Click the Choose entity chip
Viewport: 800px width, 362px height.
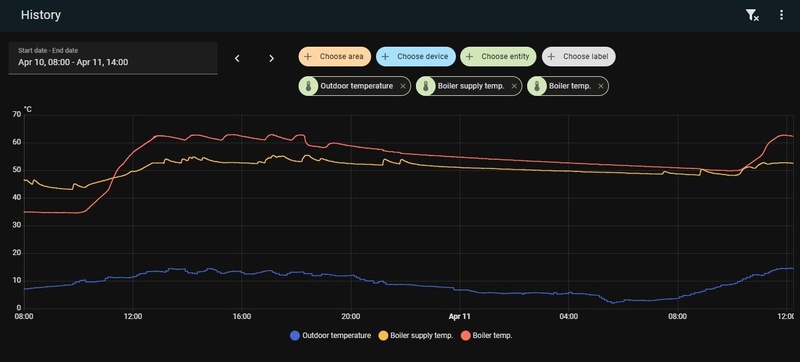coord(498,57)
